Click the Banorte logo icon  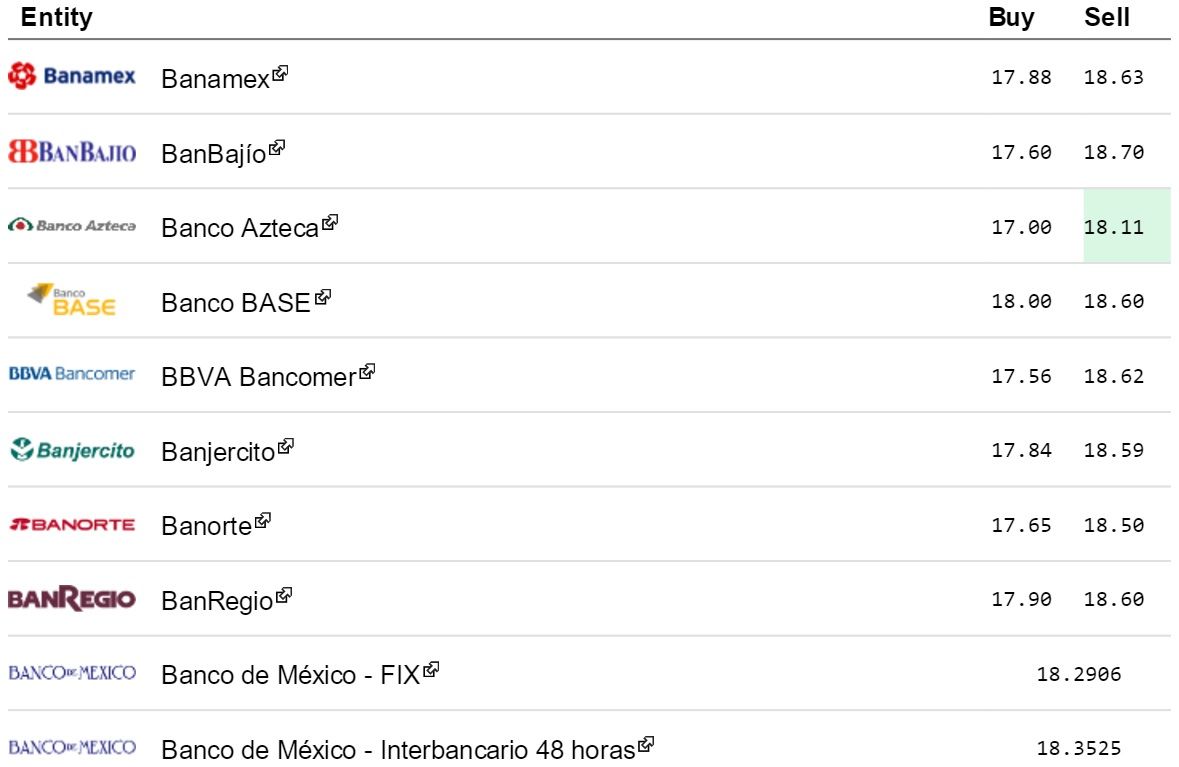71,524
